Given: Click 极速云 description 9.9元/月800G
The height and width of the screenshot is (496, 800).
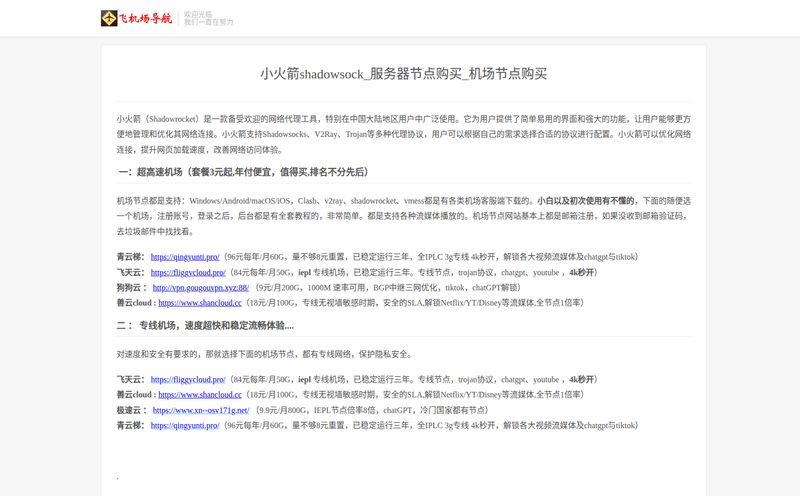Looking at the screenshot, I should [372, 410].
